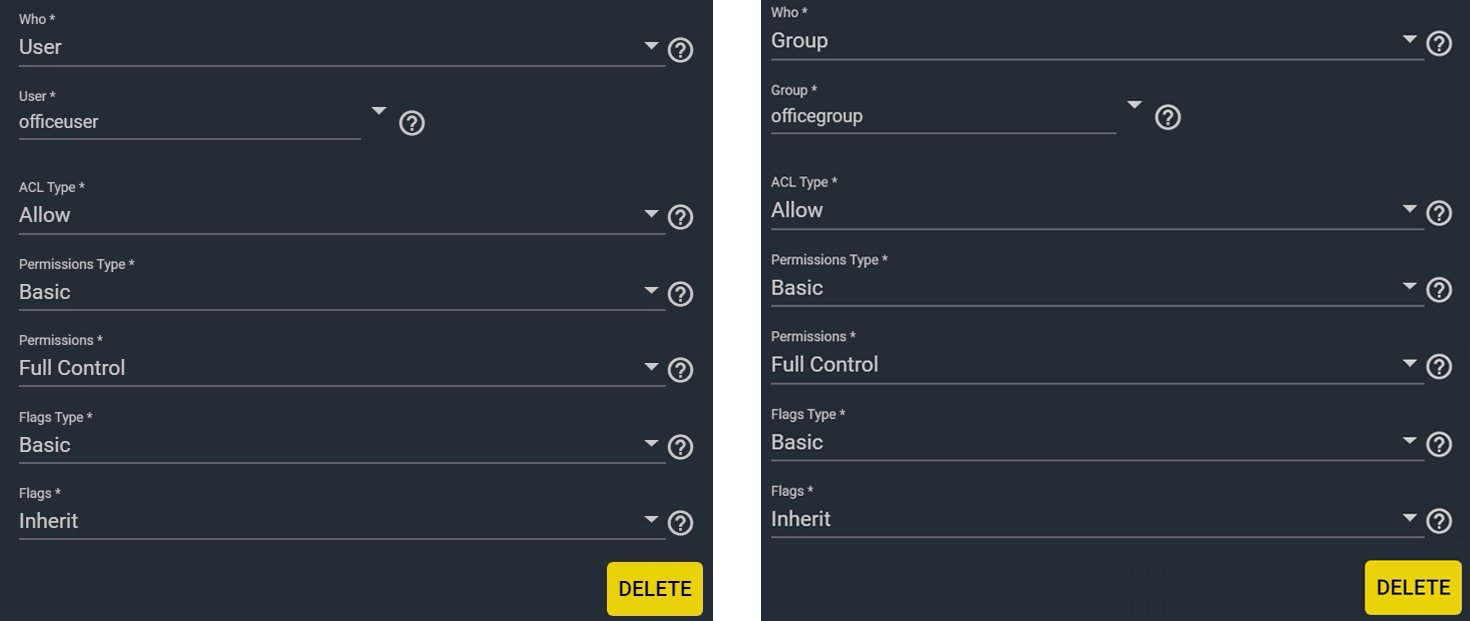Open help for Who field set to User

(x=680, y=50)
